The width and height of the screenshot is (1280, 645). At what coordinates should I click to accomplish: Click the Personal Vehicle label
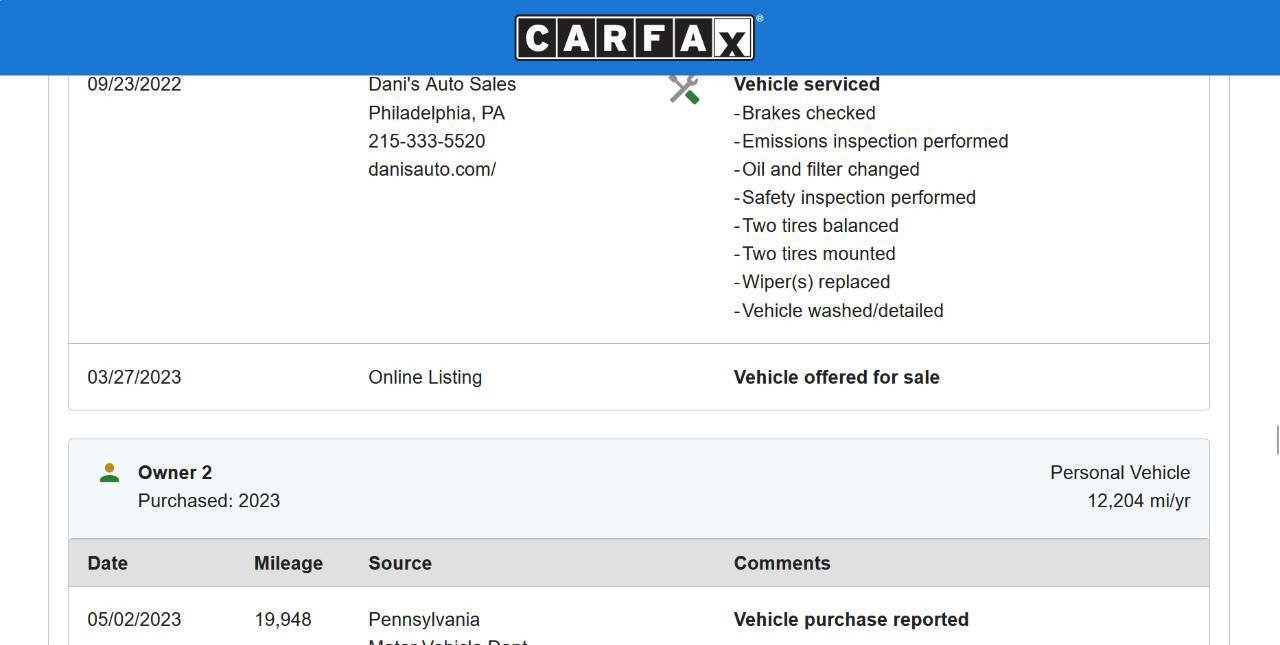coord(1120,472)
